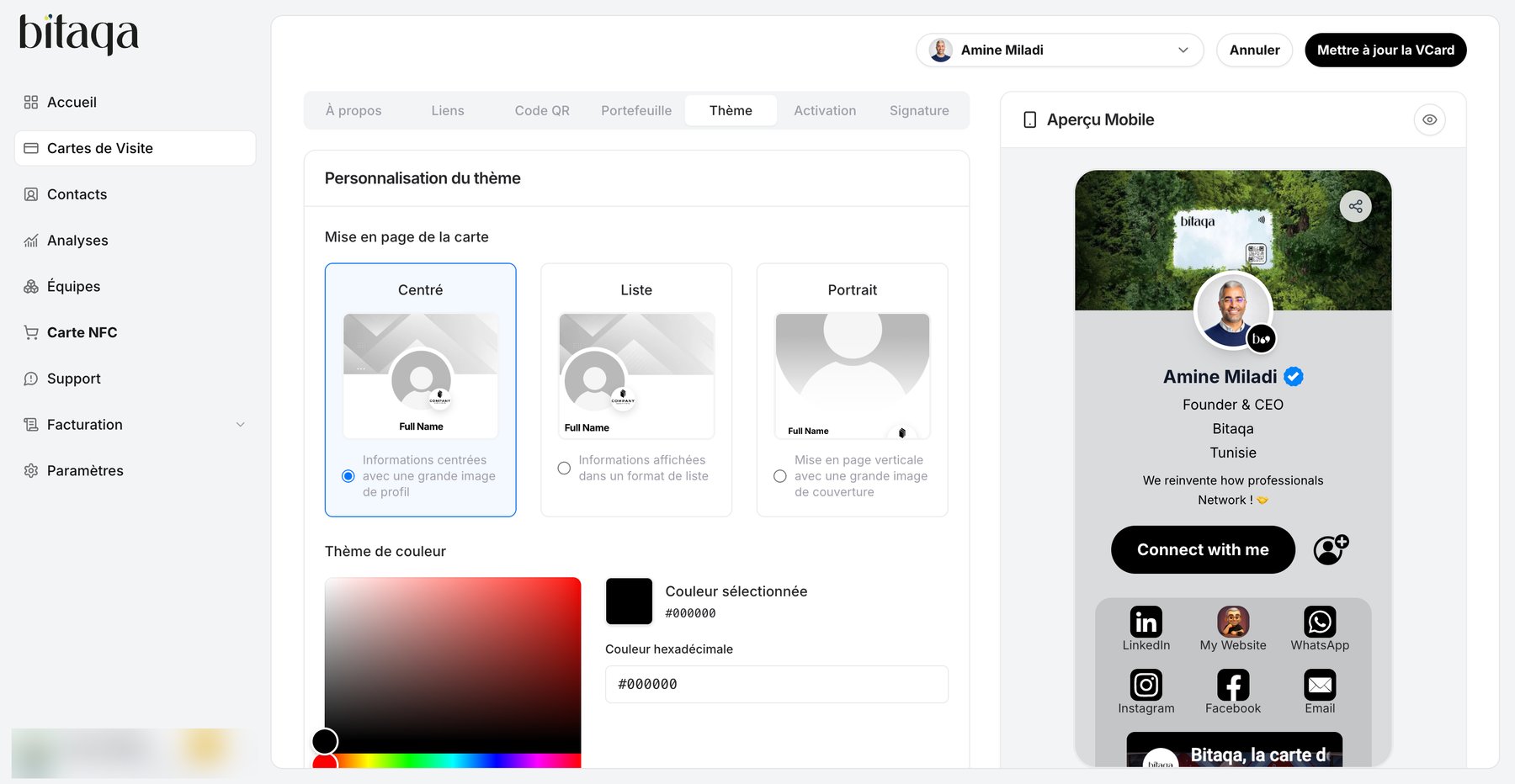The width and height of the screenshot is (1515, 784).
Task: Open the Facebook icon in preview
Action: pos(1233,685)
